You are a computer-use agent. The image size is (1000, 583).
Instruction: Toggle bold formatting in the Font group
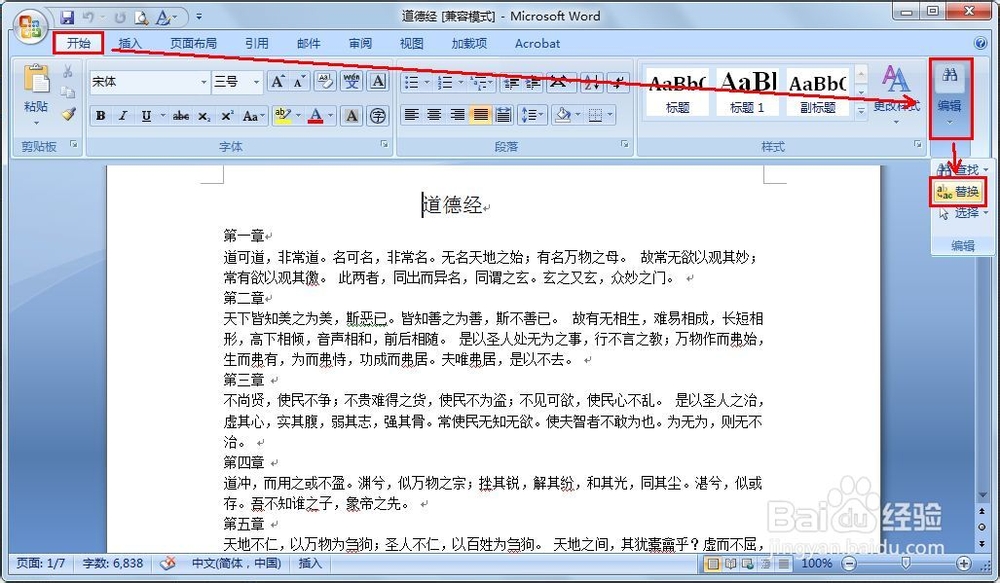[x=100, y=116]
